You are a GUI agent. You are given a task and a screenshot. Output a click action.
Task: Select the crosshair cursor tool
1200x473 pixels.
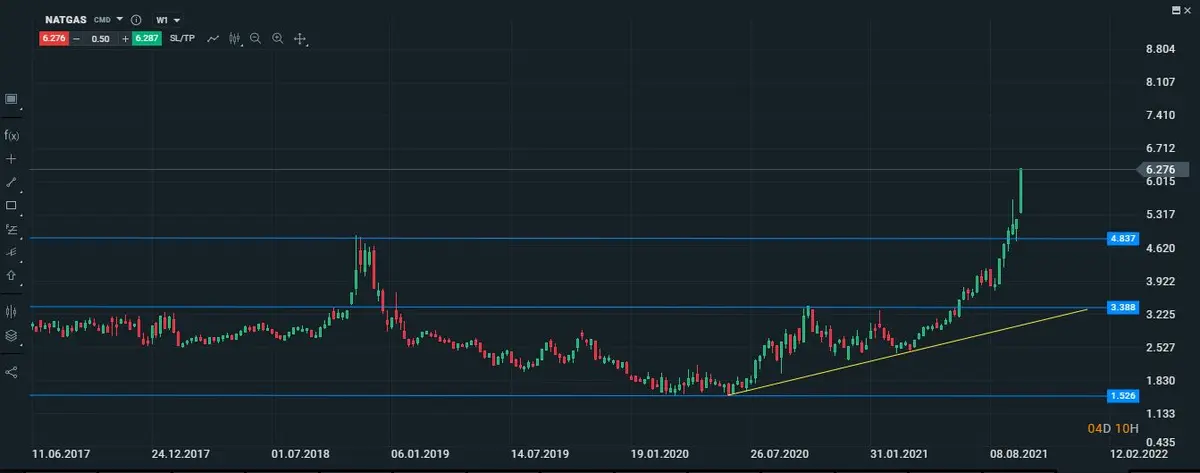11,159
